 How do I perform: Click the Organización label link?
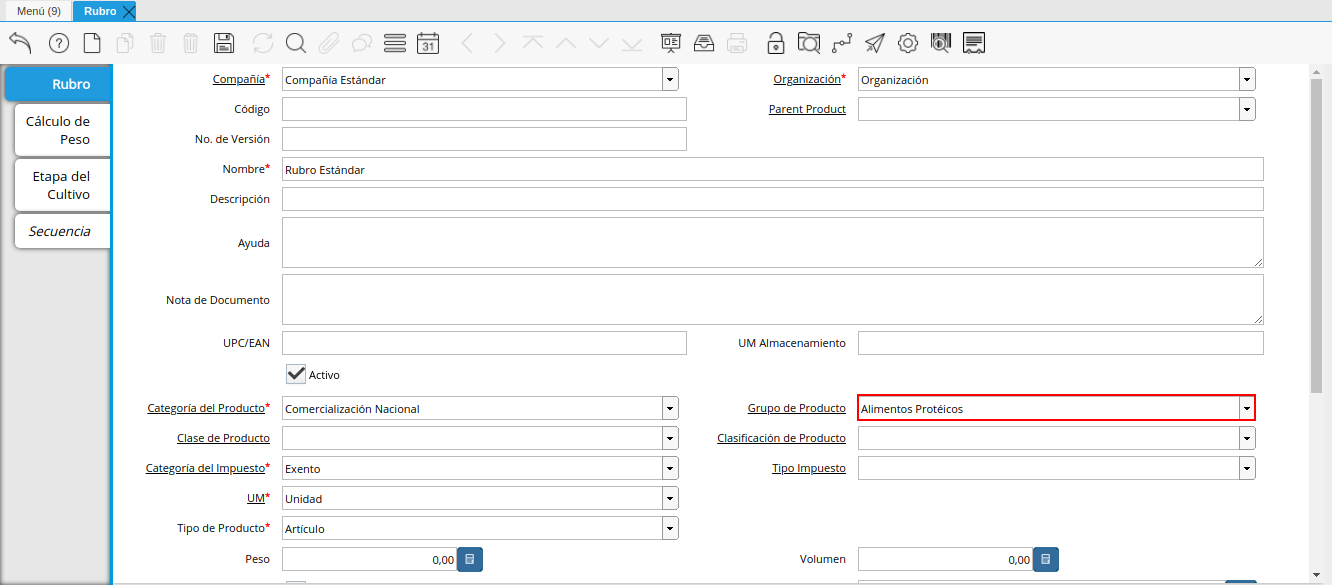[x=807, y=79]
